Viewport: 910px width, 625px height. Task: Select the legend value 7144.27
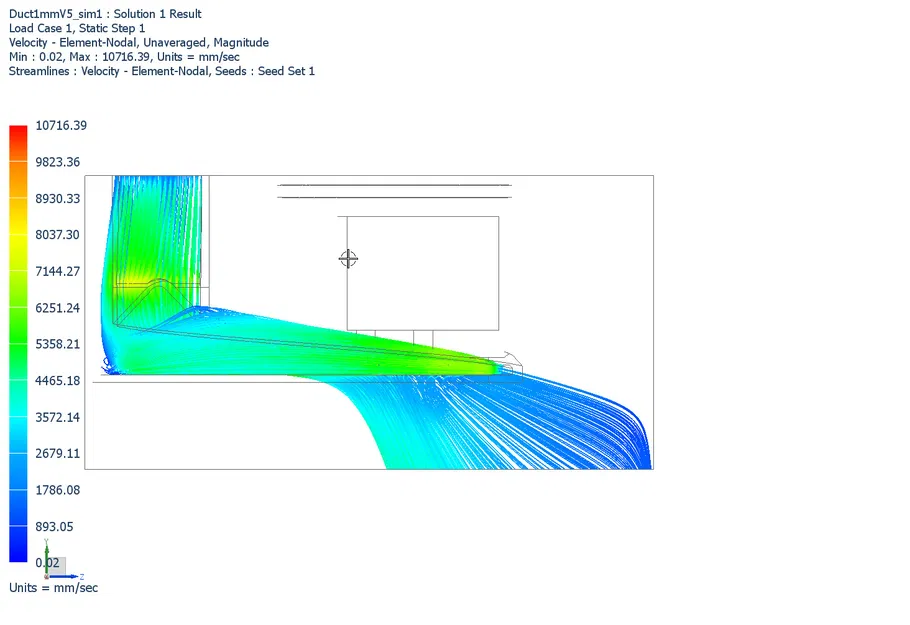click(57, 271)
